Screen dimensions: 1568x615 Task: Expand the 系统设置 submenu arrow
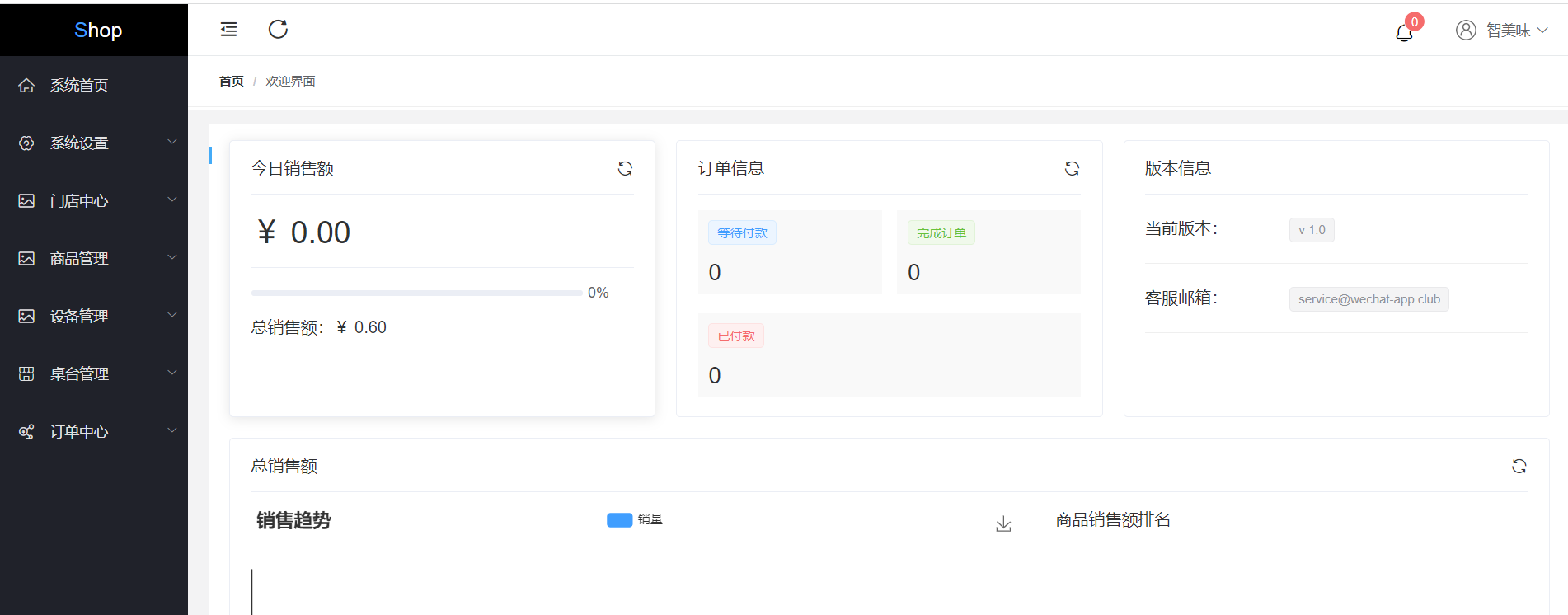tap(172, 142)
